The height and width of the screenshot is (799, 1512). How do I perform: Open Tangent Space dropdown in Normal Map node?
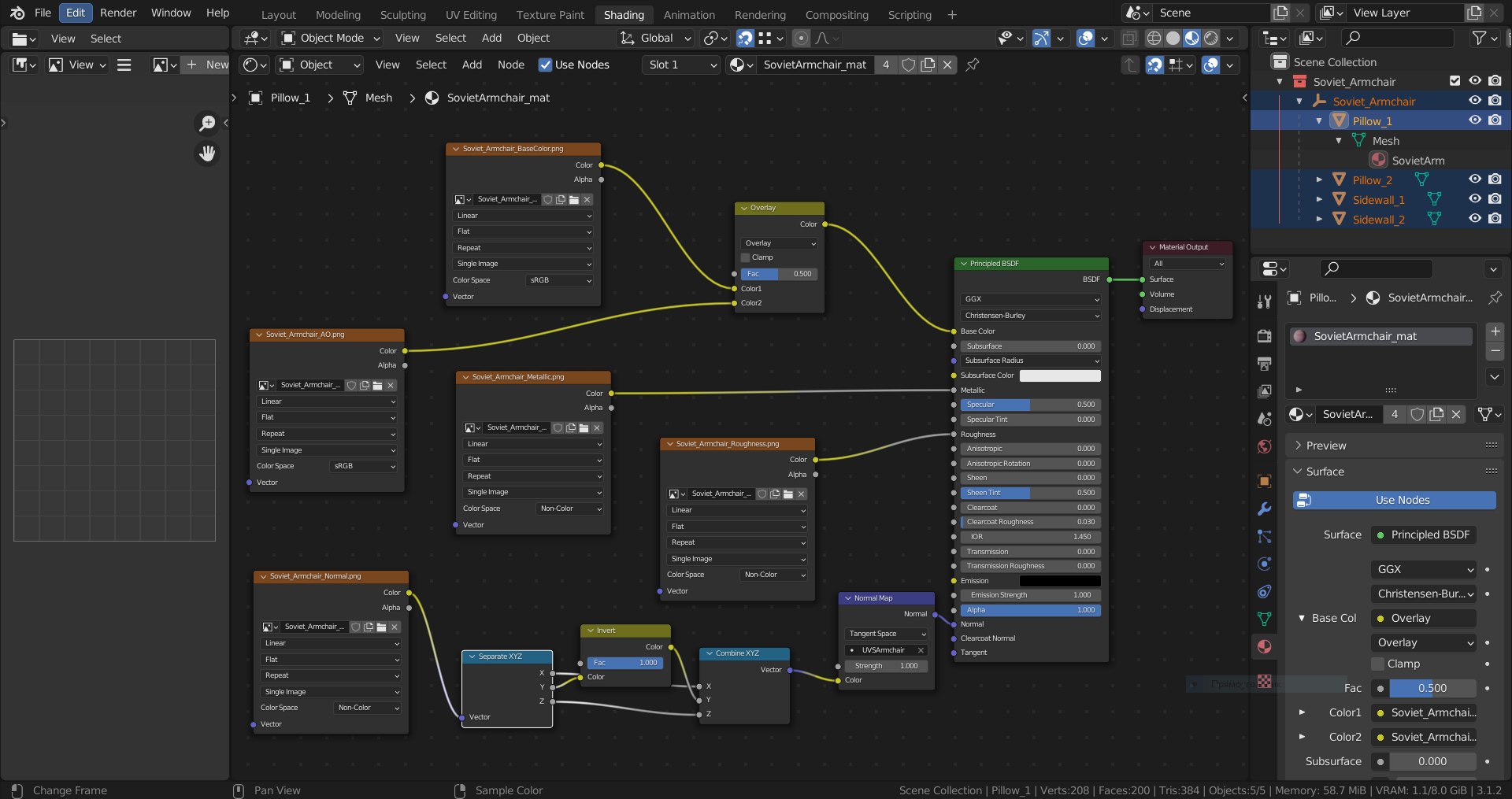(887, 634)
